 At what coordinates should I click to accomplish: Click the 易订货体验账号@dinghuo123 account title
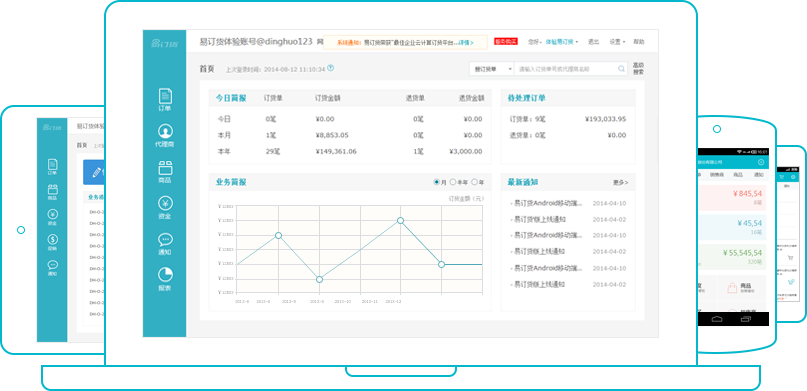[256, 42]
